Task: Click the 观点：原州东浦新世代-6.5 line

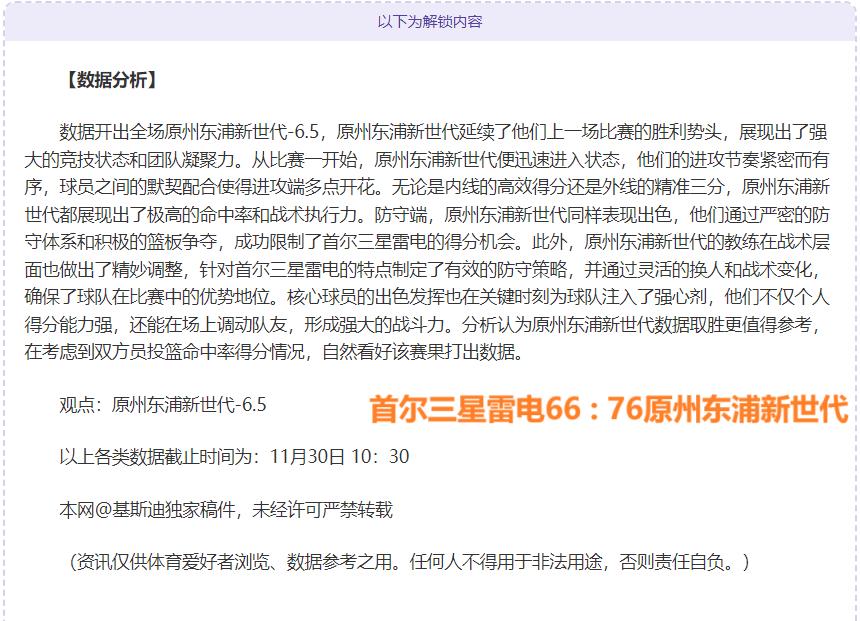Action: tap(163, 405)
